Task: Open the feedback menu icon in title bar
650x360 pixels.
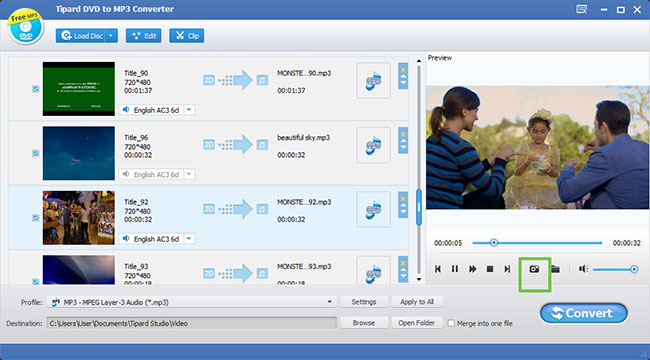Action: coord(582,10)
